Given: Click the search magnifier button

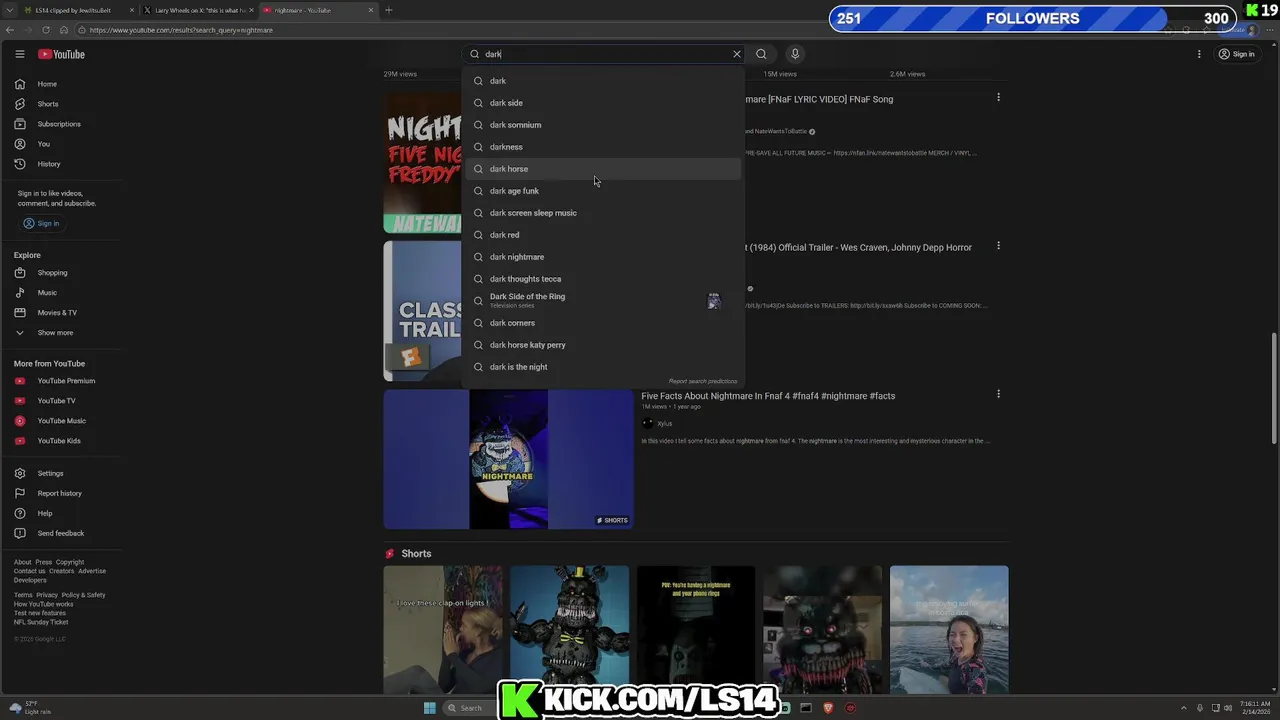Looking at the screenshot, I should 761,54.
